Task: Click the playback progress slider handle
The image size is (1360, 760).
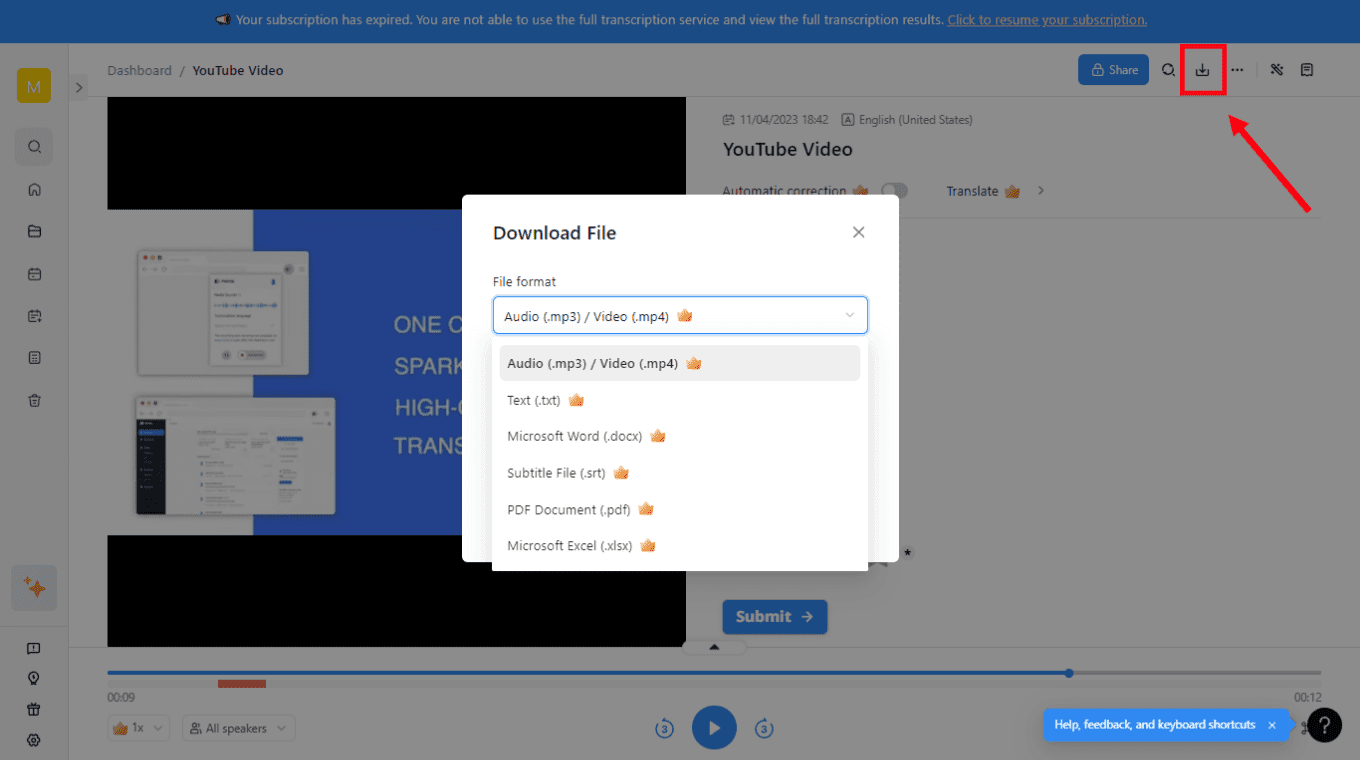Action: (x=1069, y=673)
